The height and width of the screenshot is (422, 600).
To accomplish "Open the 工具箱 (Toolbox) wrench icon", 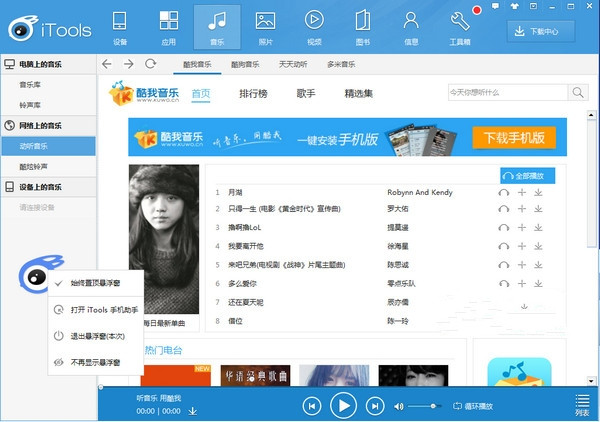I will point(461,27).
